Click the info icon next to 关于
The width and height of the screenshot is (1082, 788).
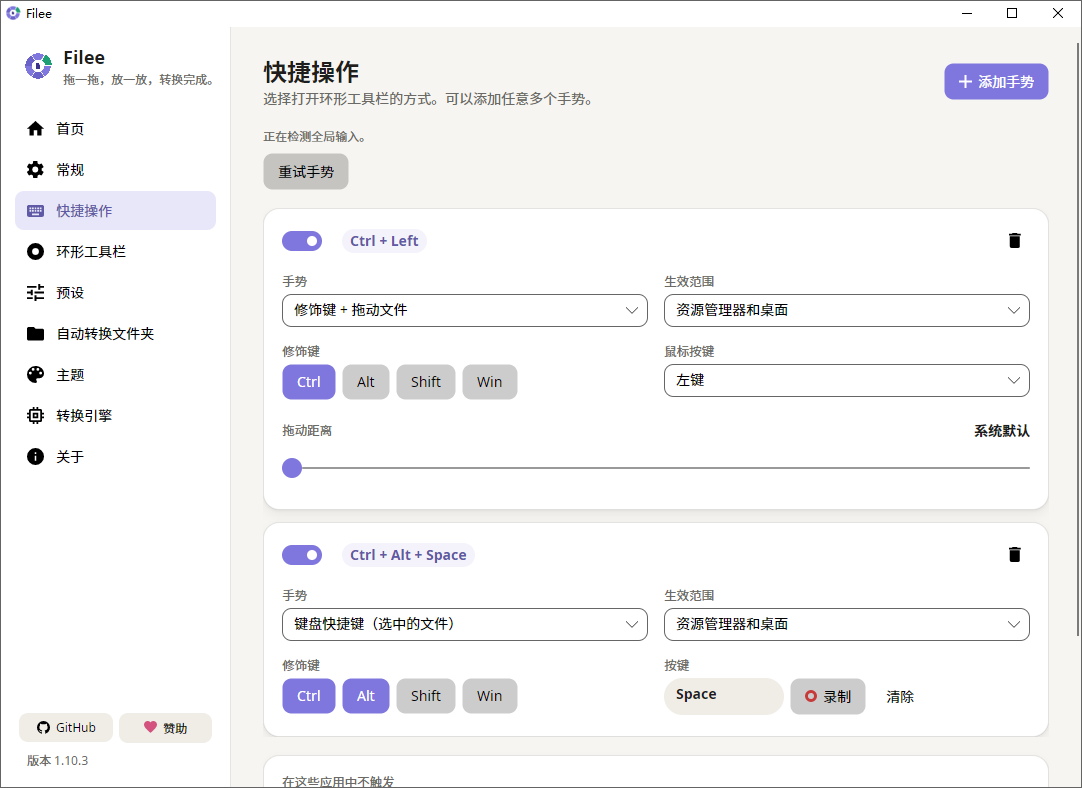click(x=35, y=457)
